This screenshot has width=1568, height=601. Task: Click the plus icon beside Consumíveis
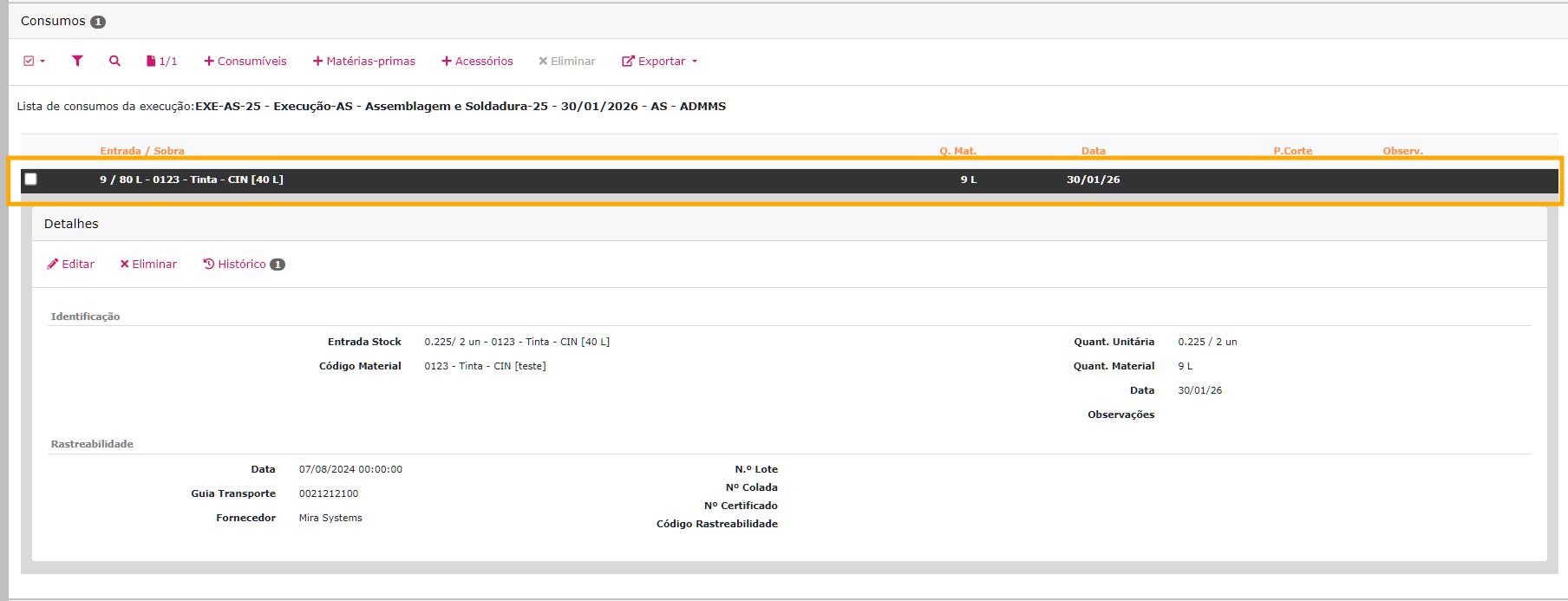[x=208, y=61]
